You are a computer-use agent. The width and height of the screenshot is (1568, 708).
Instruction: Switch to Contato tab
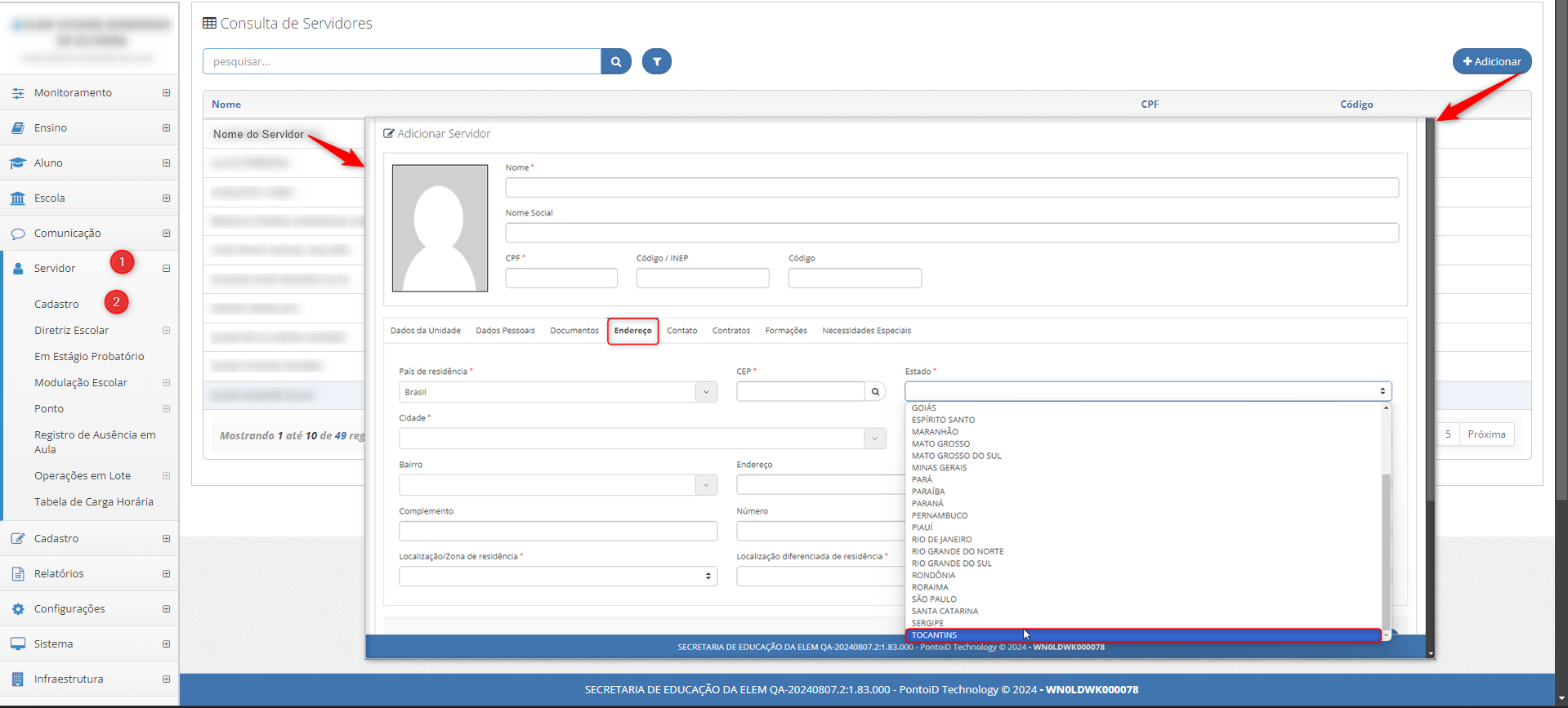(x=681, y=331)
